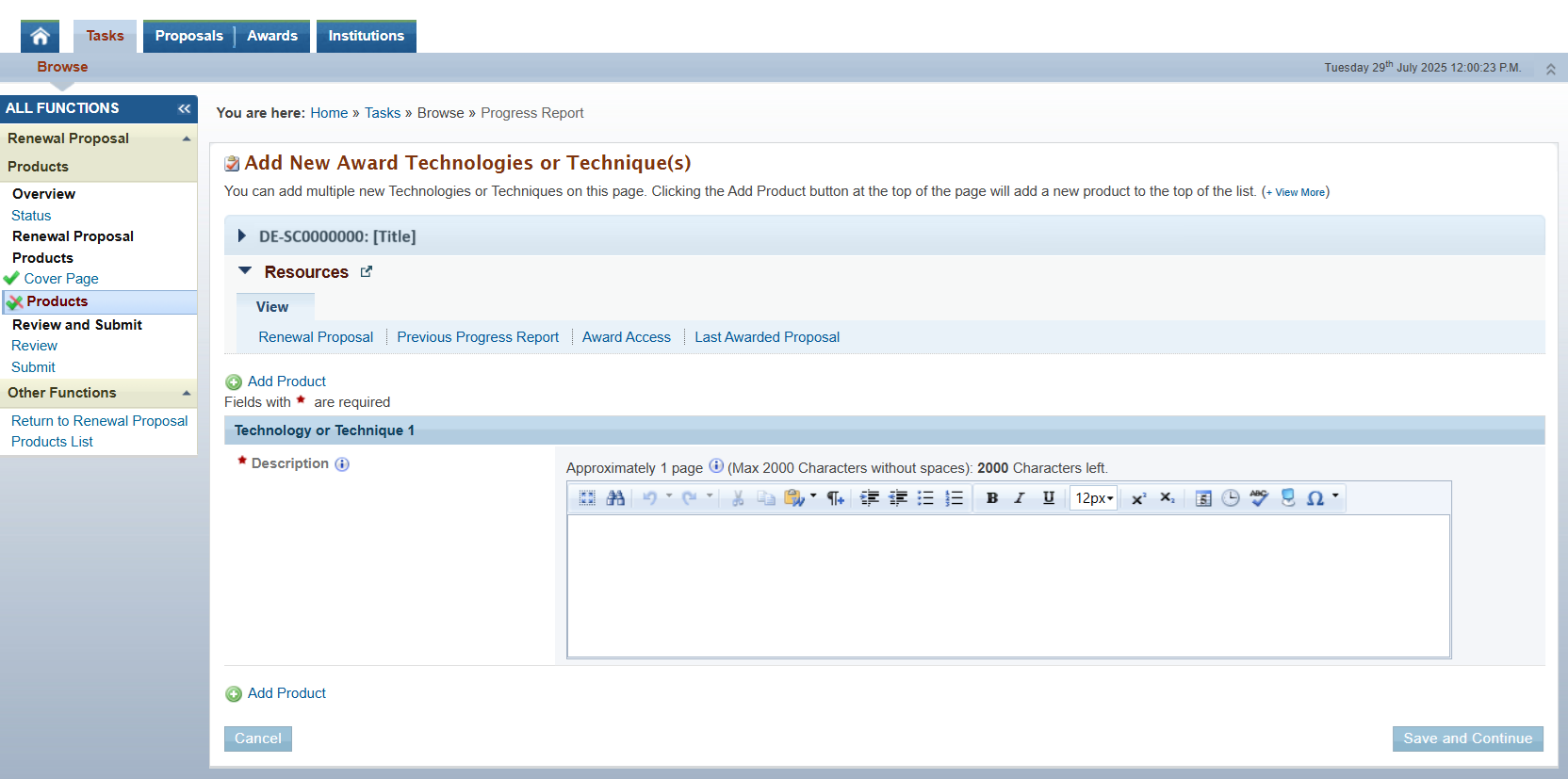Apply superscript formatting
This screenshot has width=1568, height=779.
click(x=1138, y=498)
